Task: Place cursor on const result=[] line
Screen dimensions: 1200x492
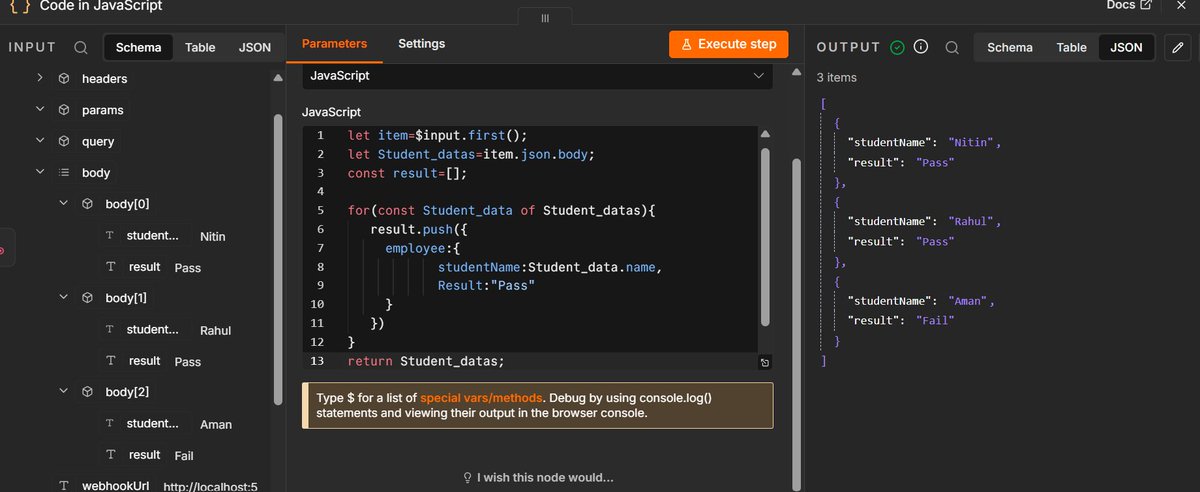Action: point(407,173)
